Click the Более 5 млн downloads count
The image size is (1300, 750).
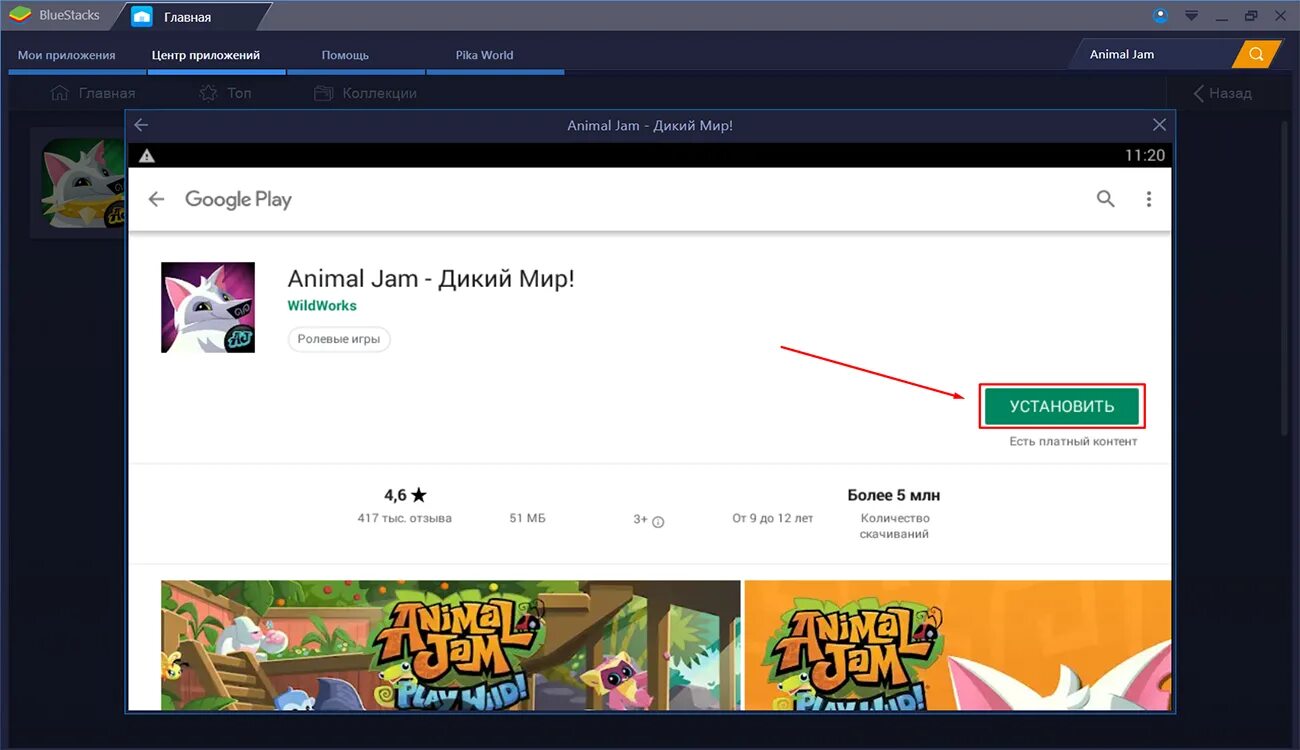(x=894, y=495)
